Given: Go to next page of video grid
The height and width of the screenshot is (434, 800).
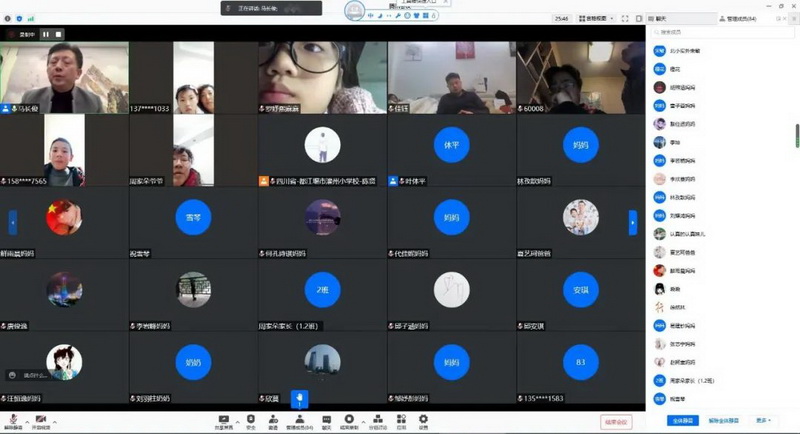Looking at the screenshot, I should pos(632,222).
